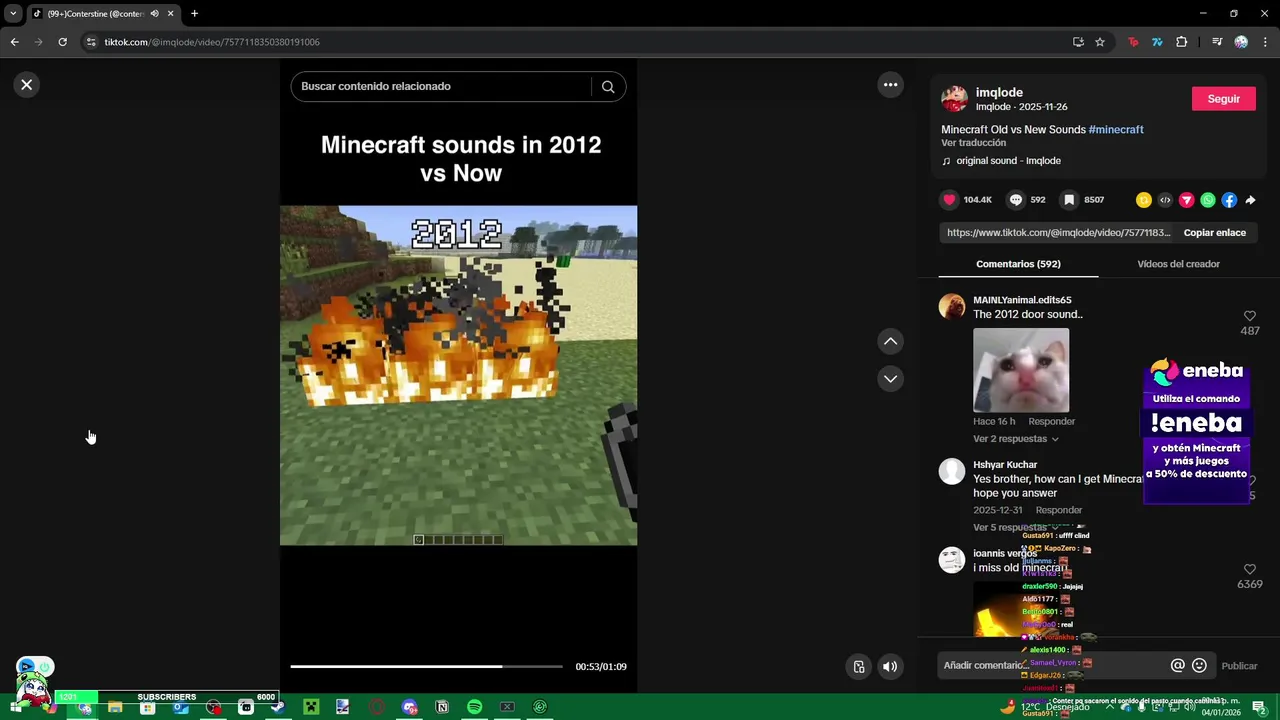Go to next video with down arrow

[890, 378]
